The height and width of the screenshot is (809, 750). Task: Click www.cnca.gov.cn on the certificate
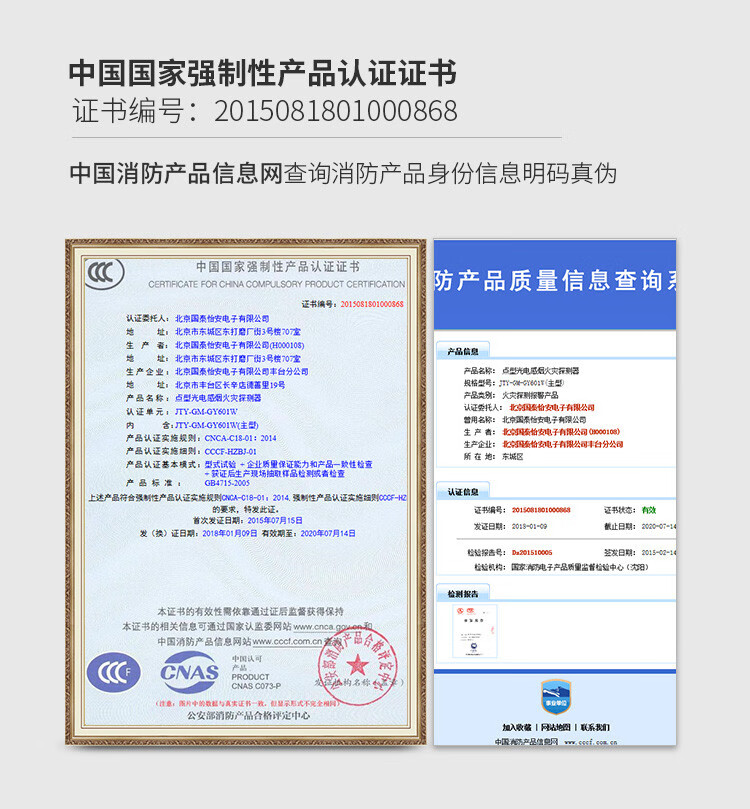pos(328,627)
